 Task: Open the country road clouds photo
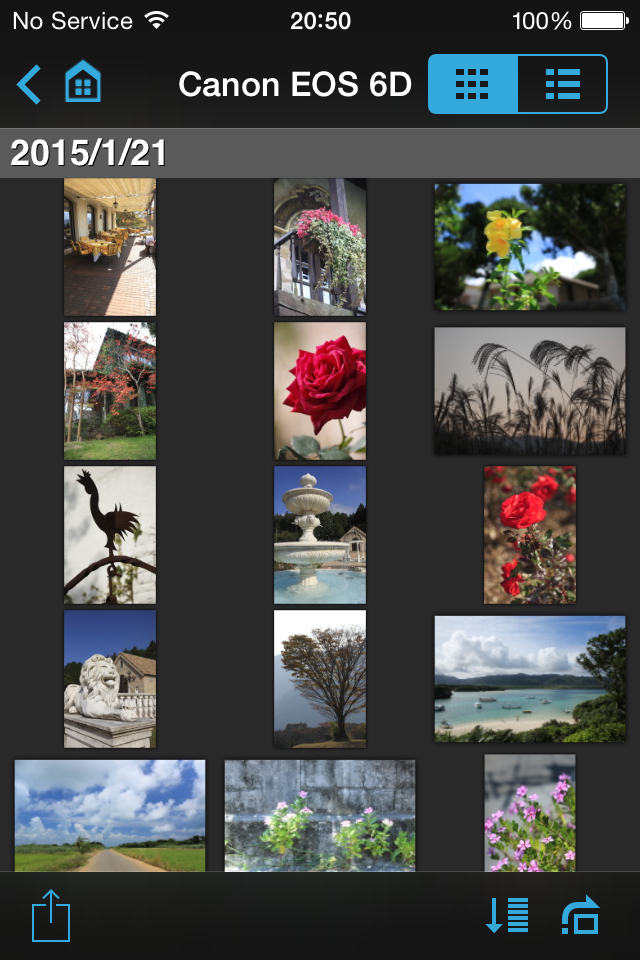click(110, 815)
